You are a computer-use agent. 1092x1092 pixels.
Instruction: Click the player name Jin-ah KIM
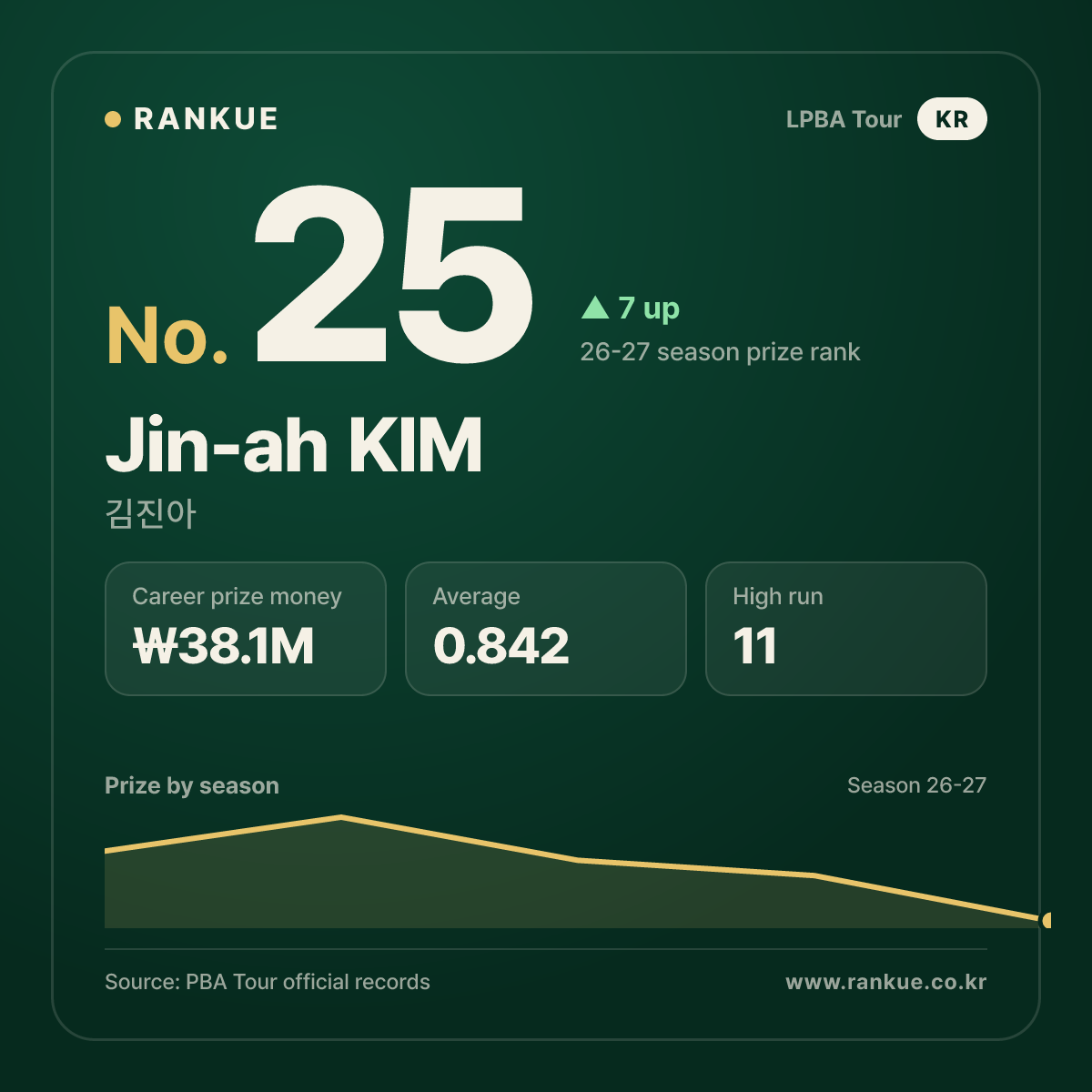pos(294,446)
